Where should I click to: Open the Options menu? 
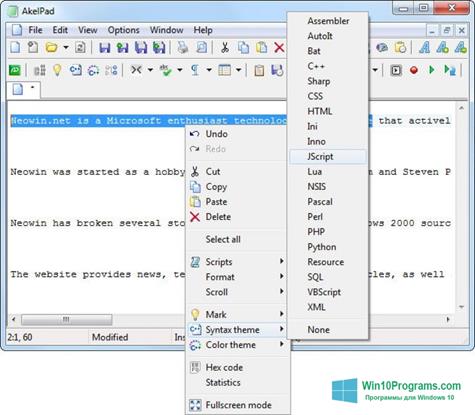[123, 30]
